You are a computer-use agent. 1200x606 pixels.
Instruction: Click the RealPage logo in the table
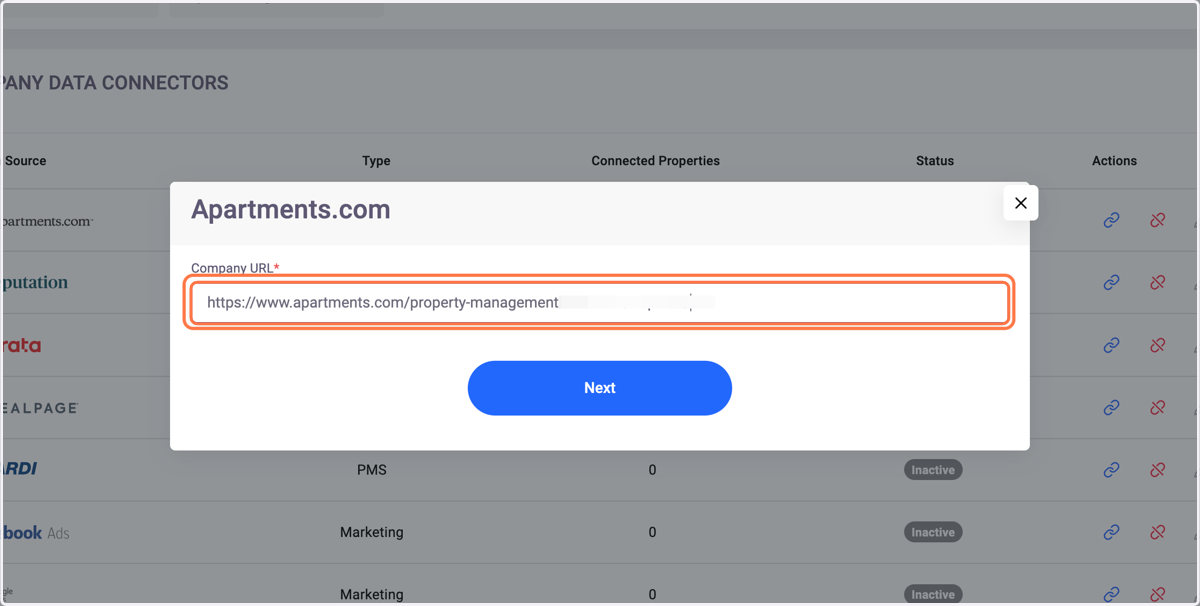point(40,408)
